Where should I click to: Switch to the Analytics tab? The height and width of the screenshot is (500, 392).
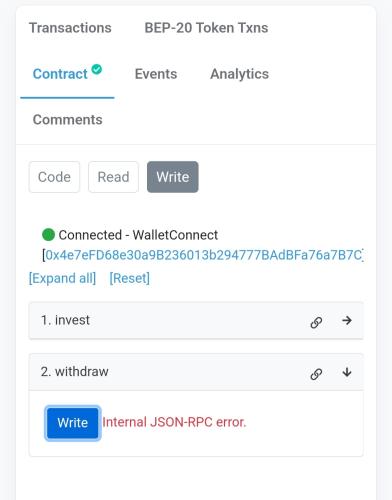[239, 74]
